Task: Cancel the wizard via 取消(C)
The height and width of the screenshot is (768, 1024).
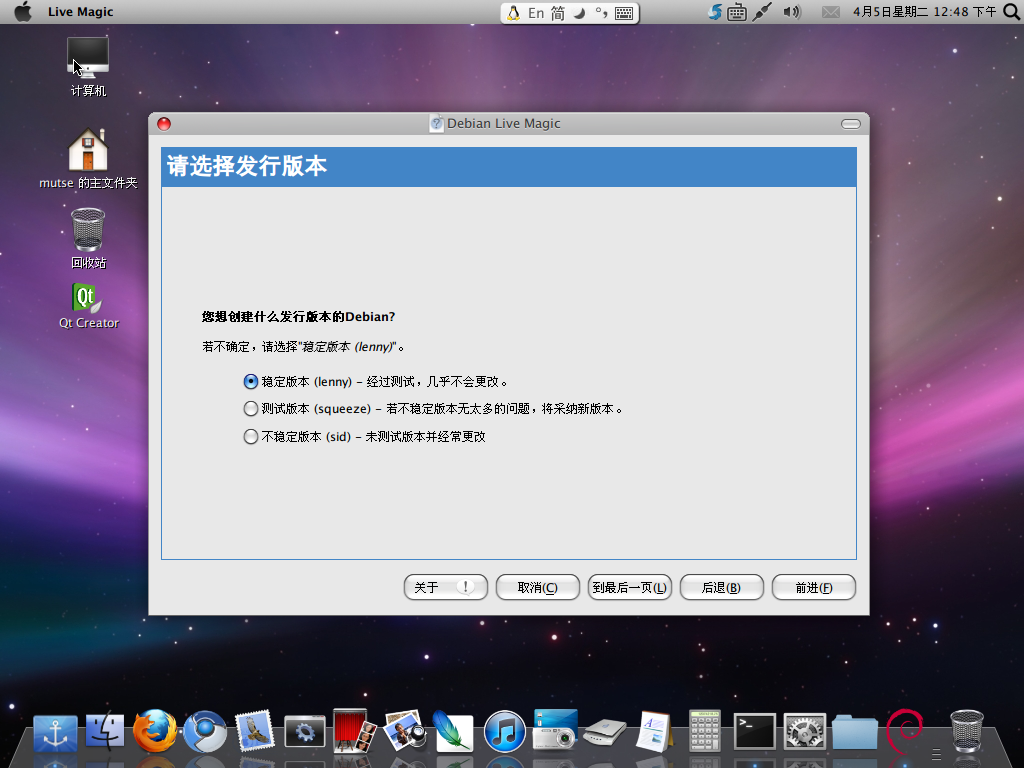Action: tap(537, 587)
